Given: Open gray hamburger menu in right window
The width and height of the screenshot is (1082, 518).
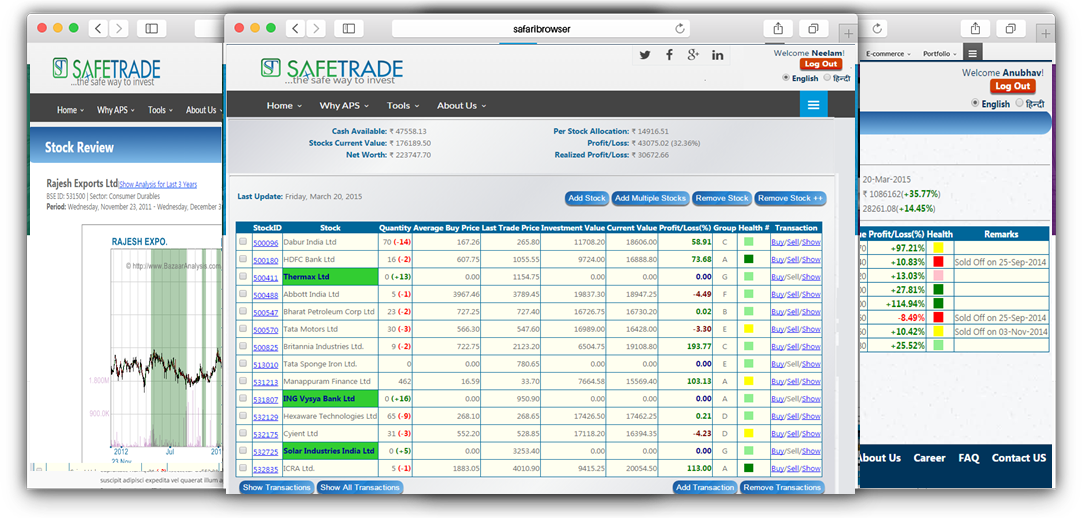Looking at the screenshot, I should pyautogui.click(x=972, y=53).
